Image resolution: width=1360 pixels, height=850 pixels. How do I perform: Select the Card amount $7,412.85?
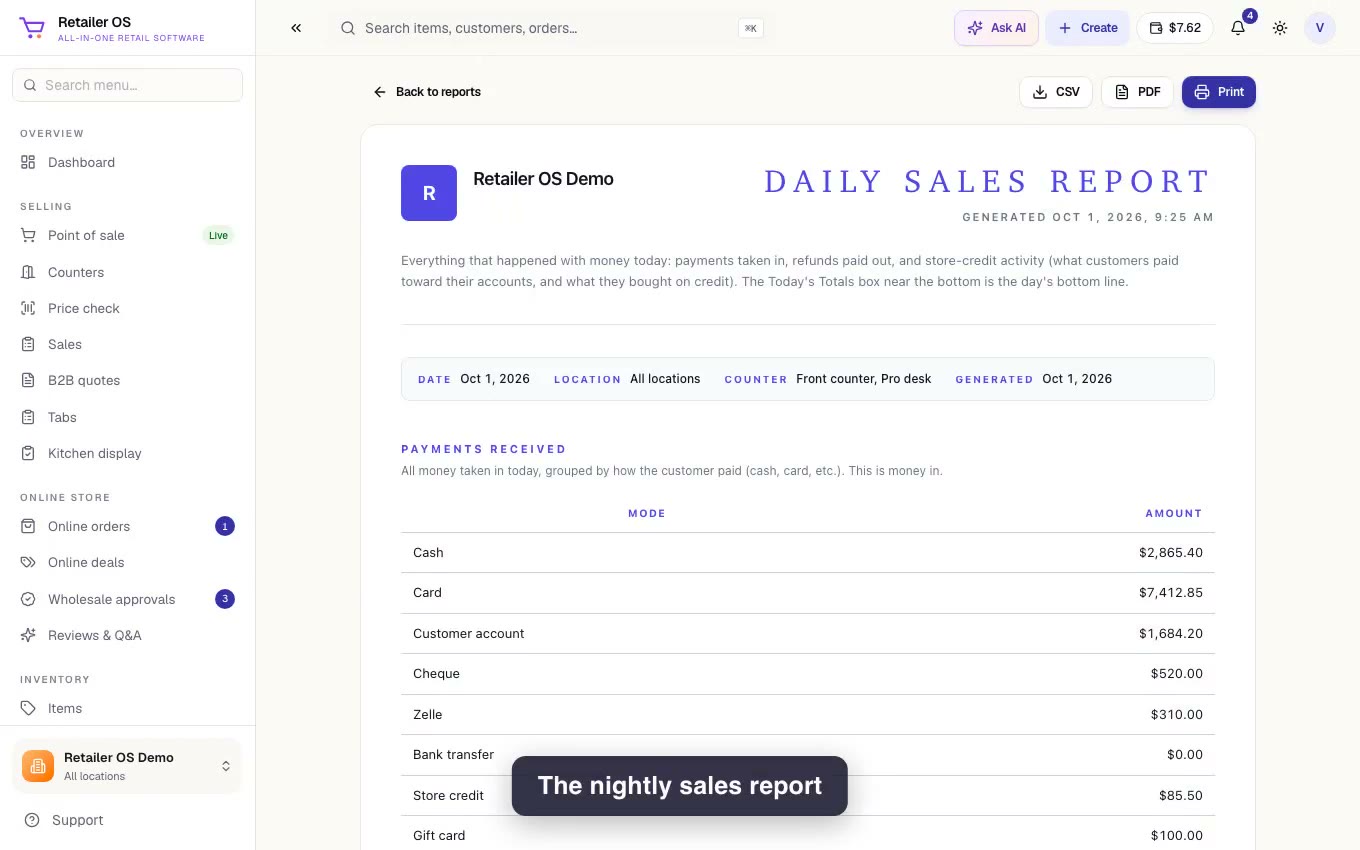click(1171, 592)
